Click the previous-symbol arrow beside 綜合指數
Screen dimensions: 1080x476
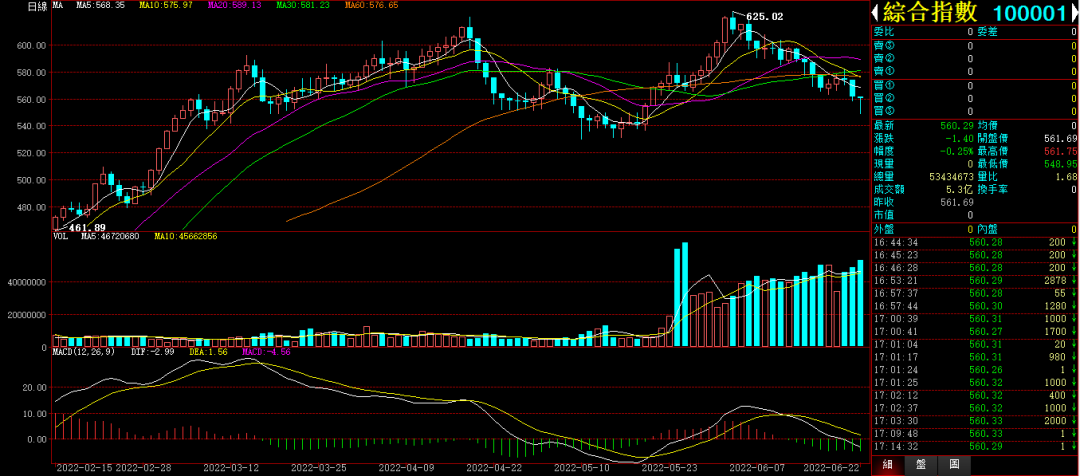(876, 12)
